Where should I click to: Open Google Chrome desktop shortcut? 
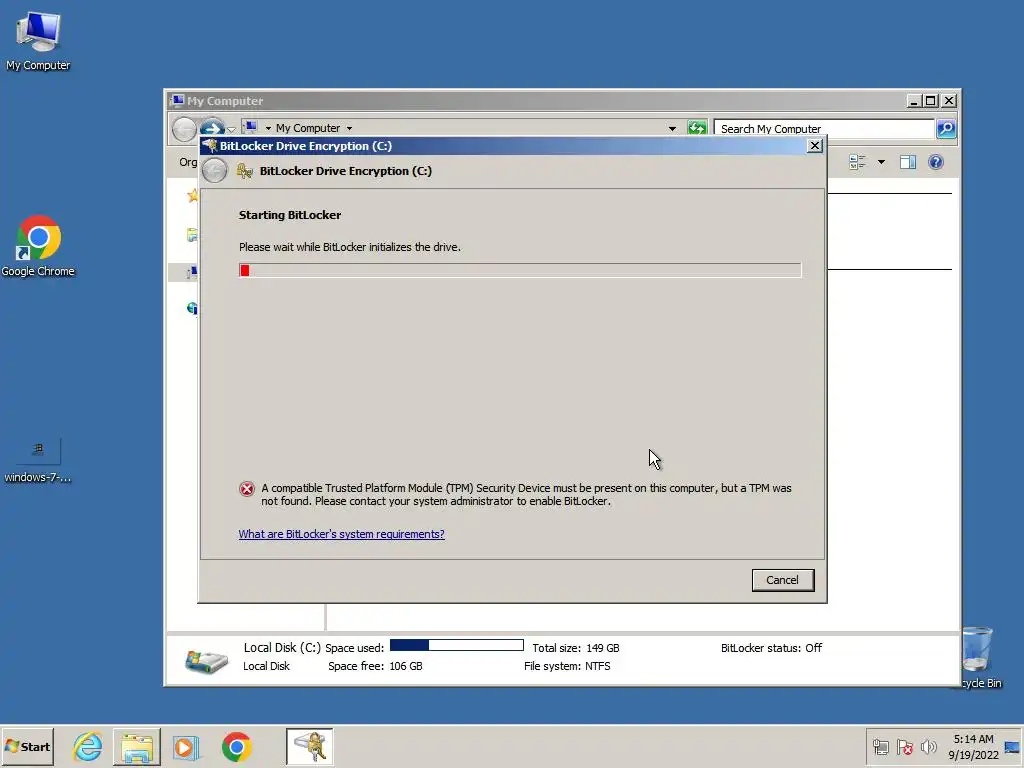pyautogui.click(x=38, y=246)
